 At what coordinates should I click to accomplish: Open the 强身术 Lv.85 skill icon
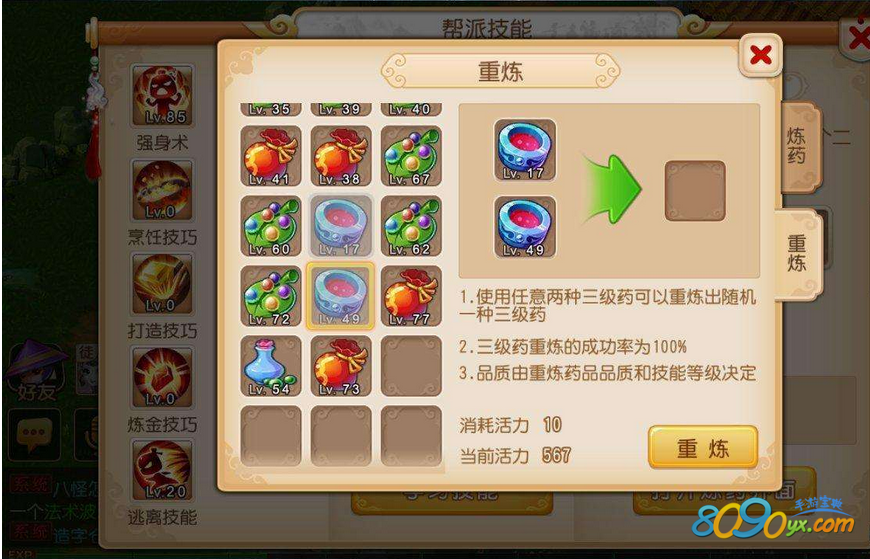click(162, 95)
